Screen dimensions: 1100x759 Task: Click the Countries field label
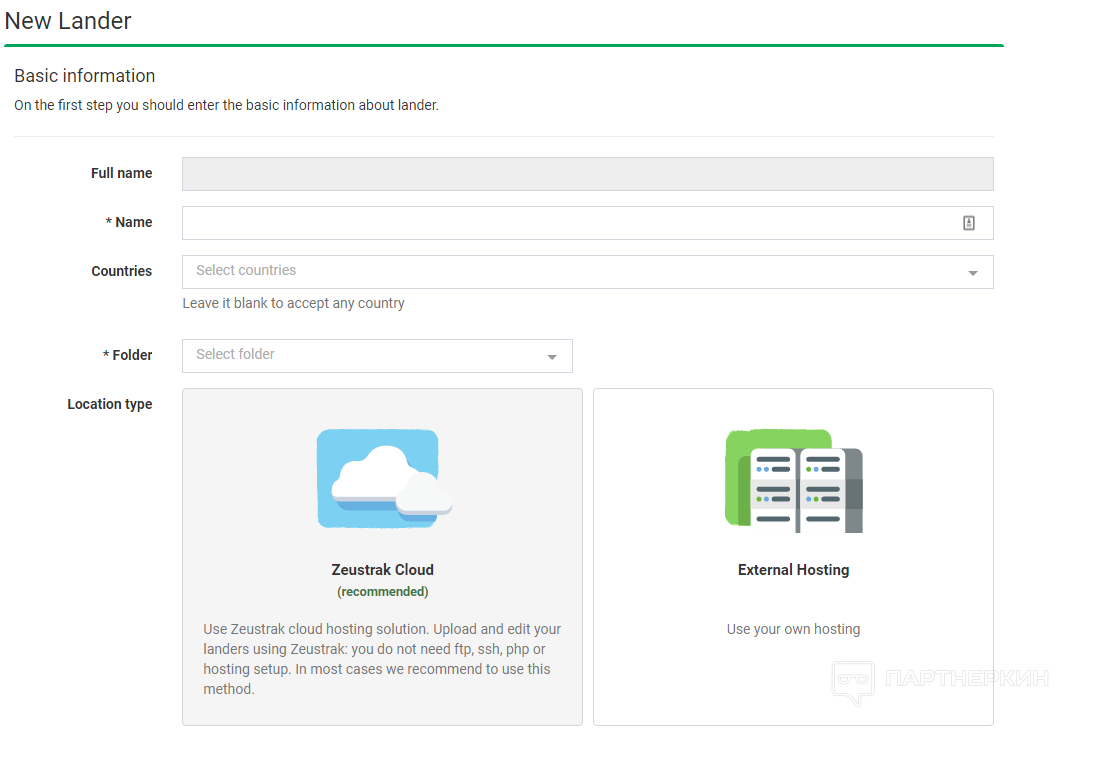[121, 271]
